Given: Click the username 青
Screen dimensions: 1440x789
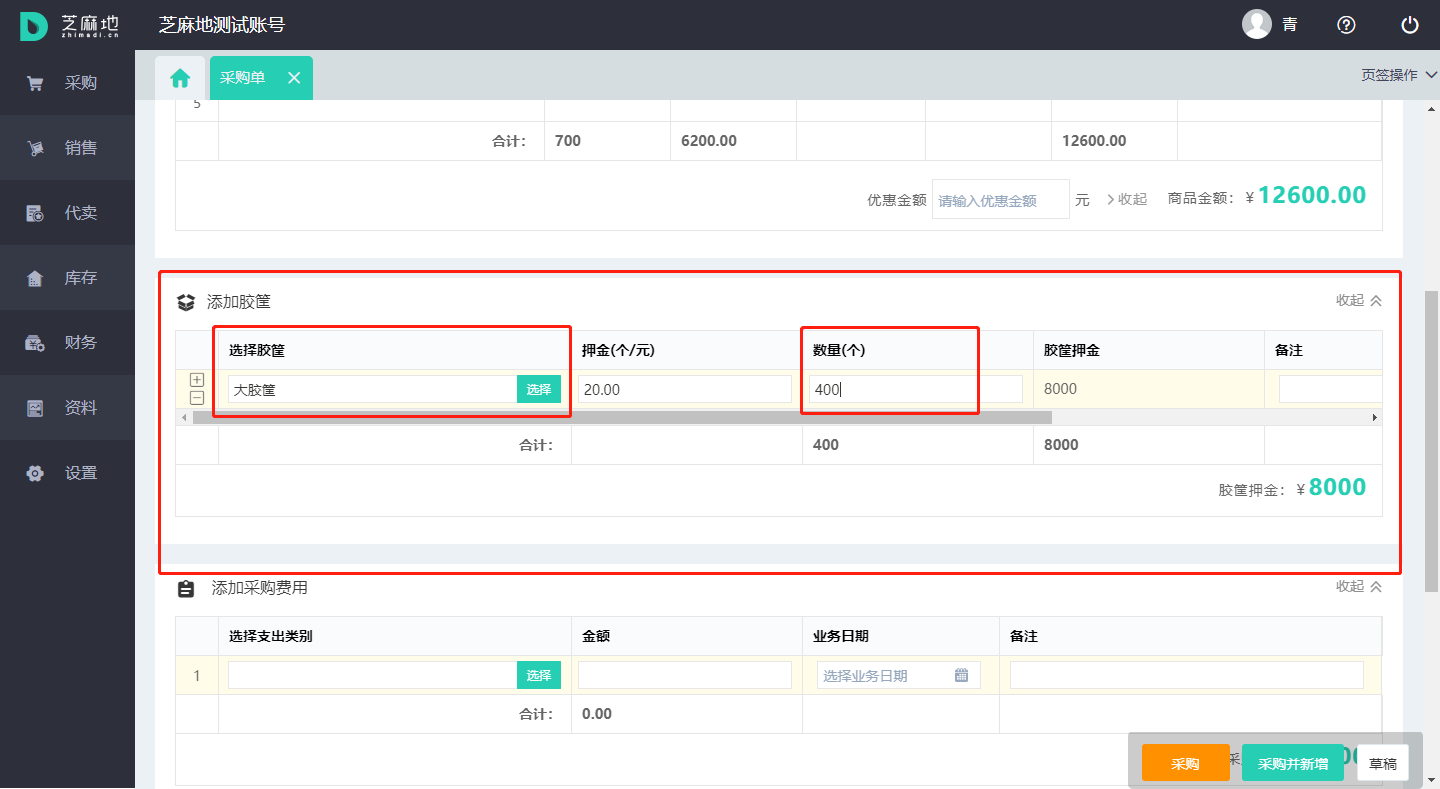Looking at the screenshot, I should coord(1290,25).
